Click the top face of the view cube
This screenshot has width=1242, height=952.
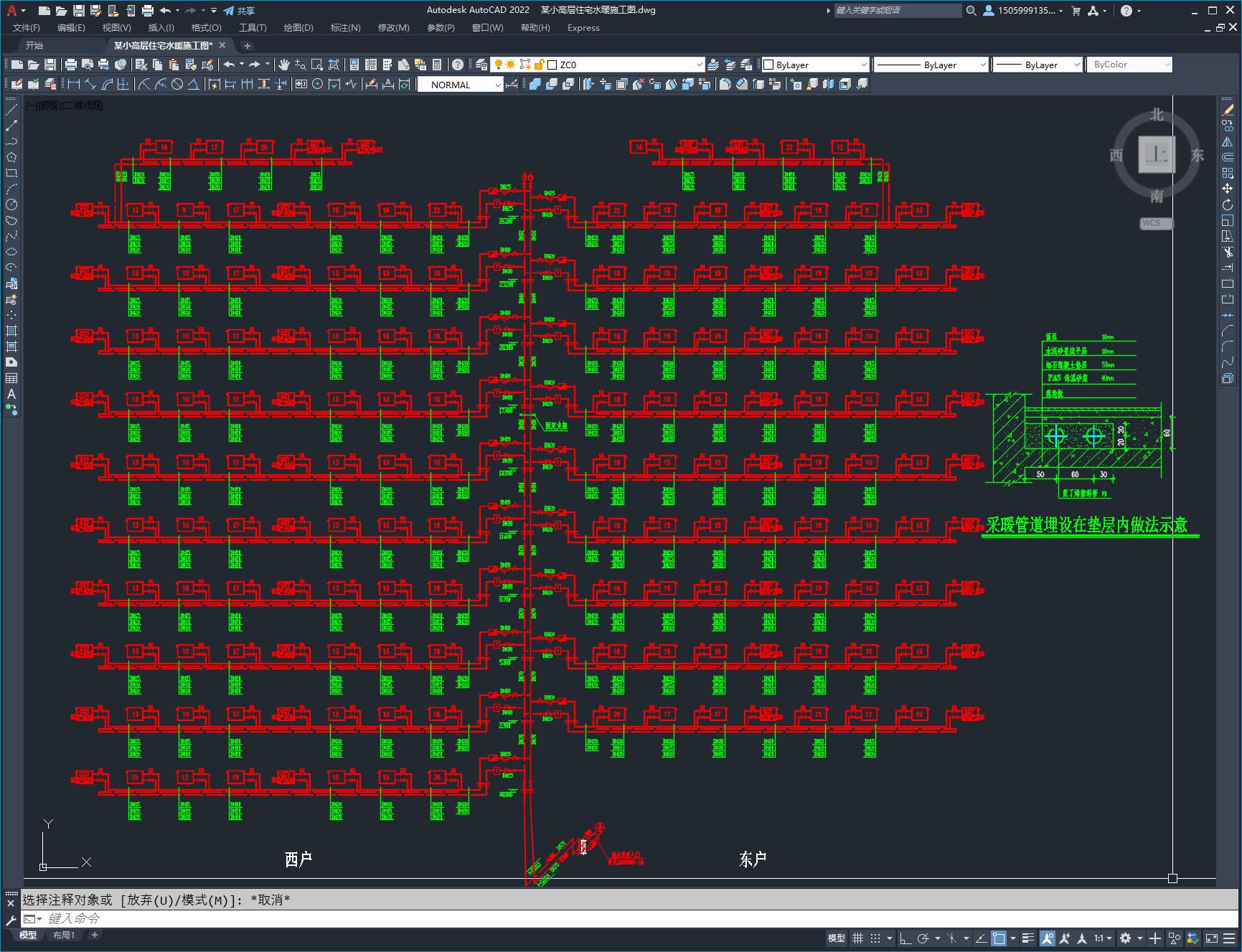(x=1157, y=154)
